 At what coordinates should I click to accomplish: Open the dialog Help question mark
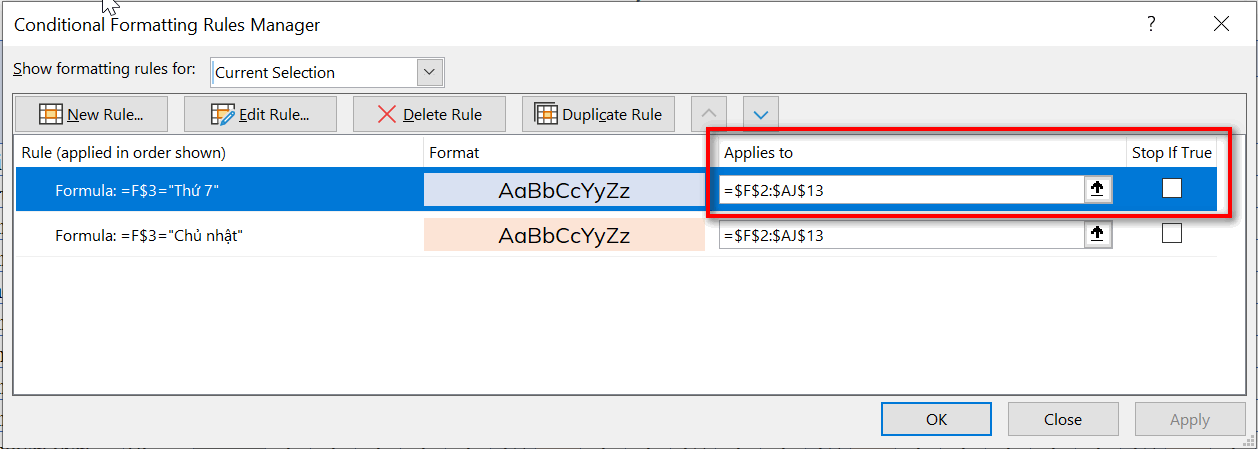[x=1152, y=24]
